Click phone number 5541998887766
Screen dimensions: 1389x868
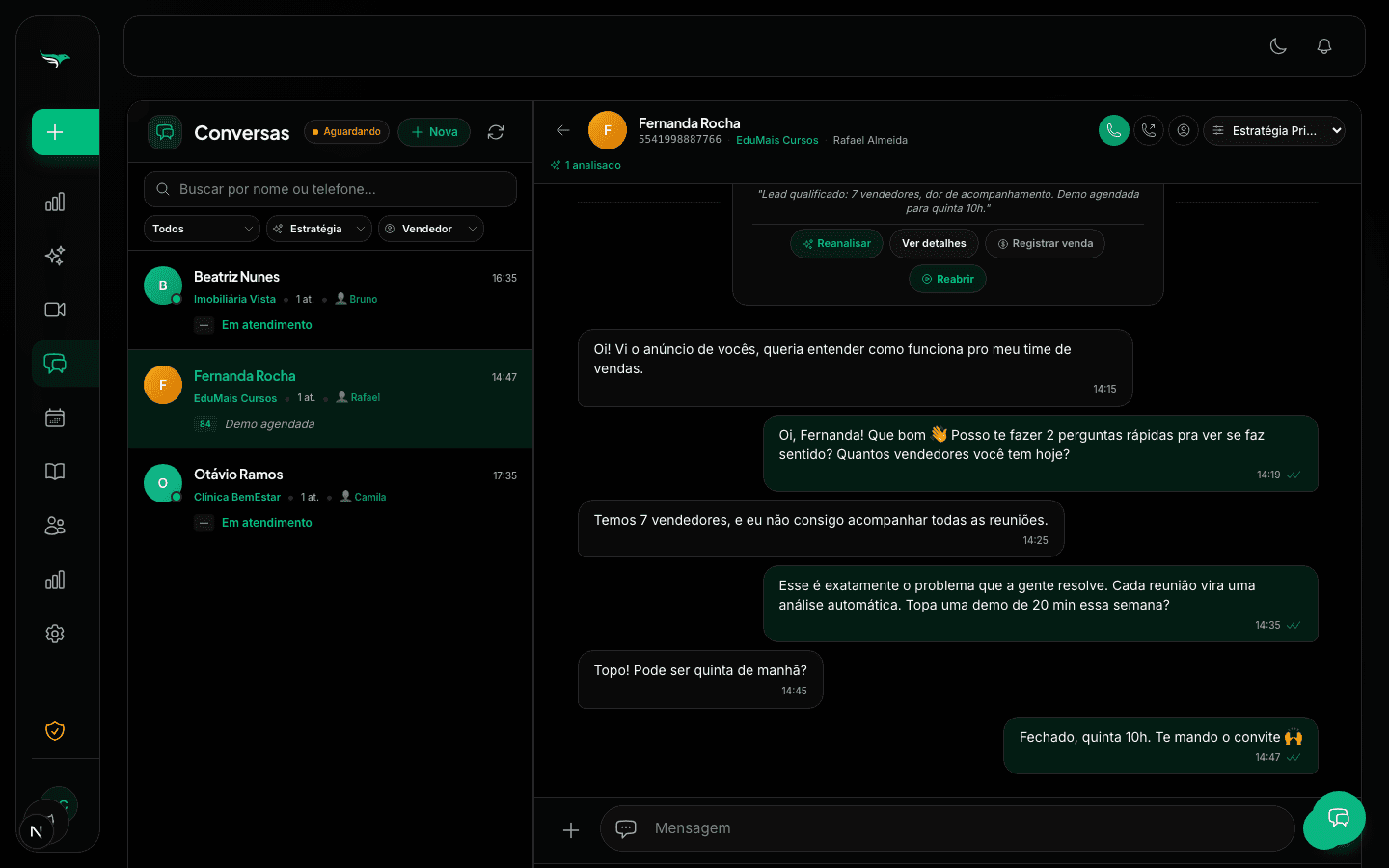click(x=680, y=140)
